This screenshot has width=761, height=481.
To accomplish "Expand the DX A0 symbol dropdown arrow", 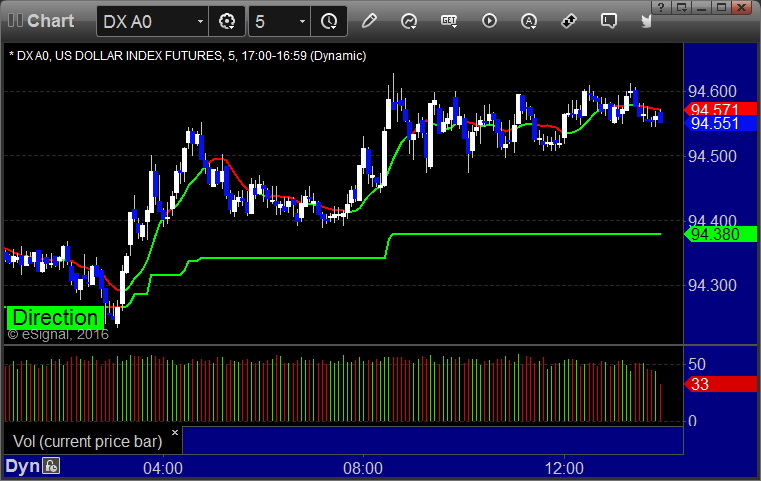I will click(200, 22).
